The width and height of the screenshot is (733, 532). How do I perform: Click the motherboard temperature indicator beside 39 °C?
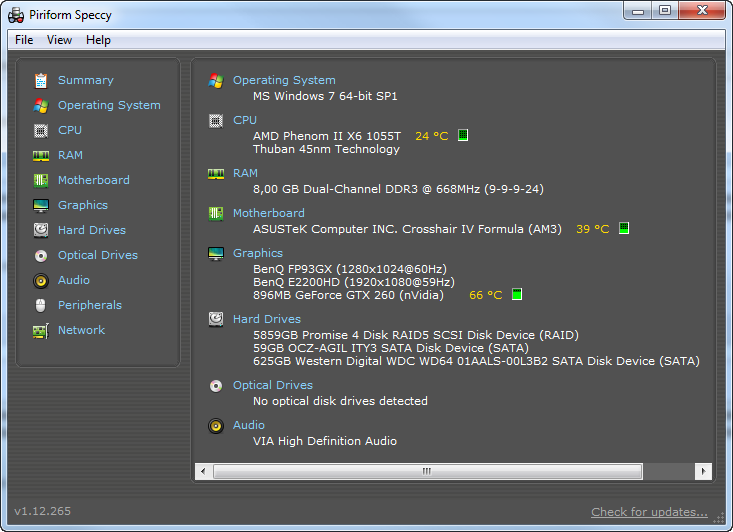coord(624,228)
